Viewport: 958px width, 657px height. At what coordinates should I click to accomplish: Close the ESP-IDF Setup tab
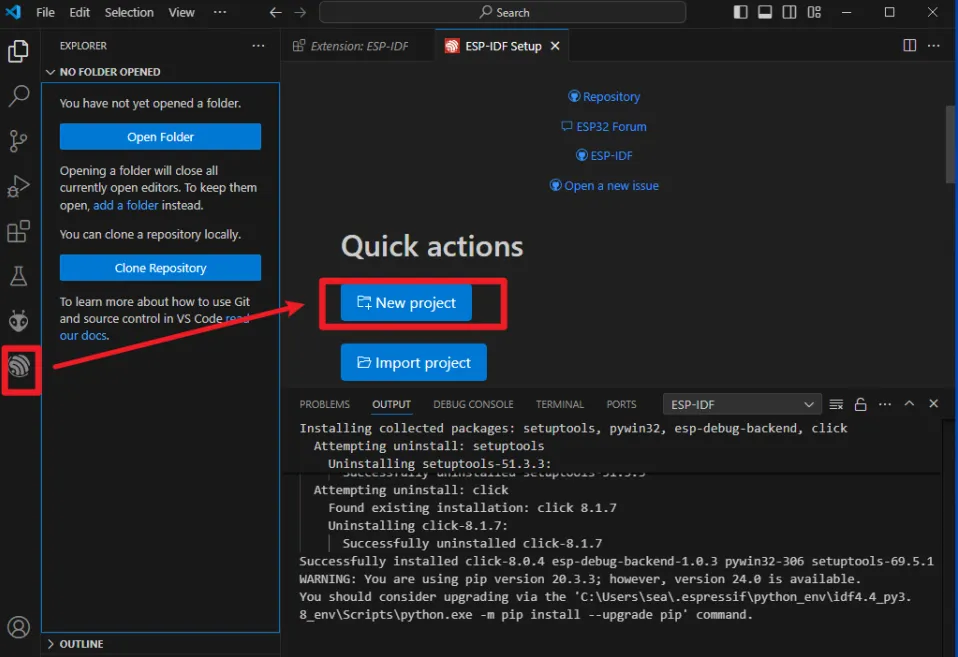(x=555, y=46)
